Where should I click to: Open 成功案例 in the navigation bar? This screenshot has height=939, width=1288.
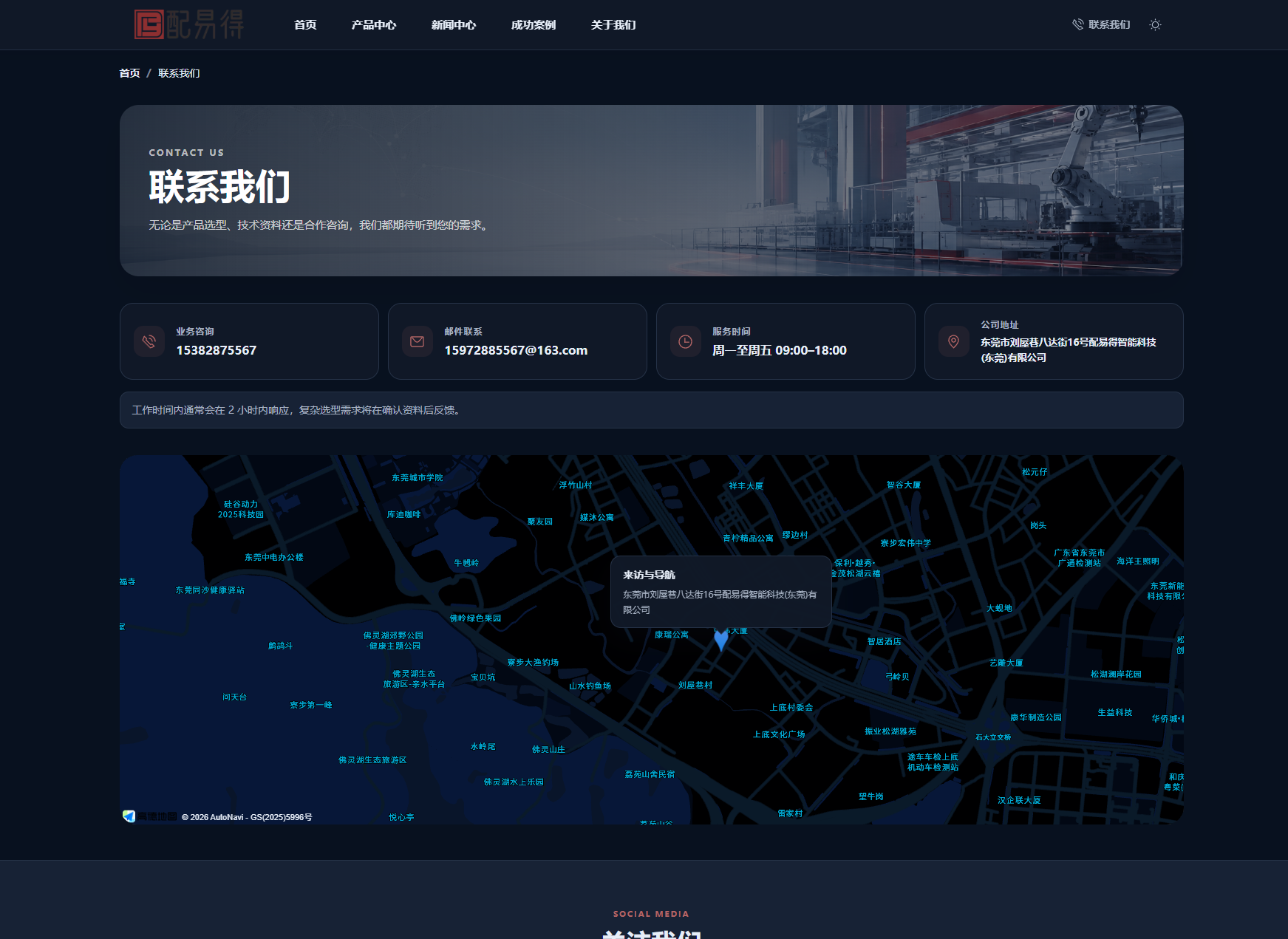coord(534,24)
